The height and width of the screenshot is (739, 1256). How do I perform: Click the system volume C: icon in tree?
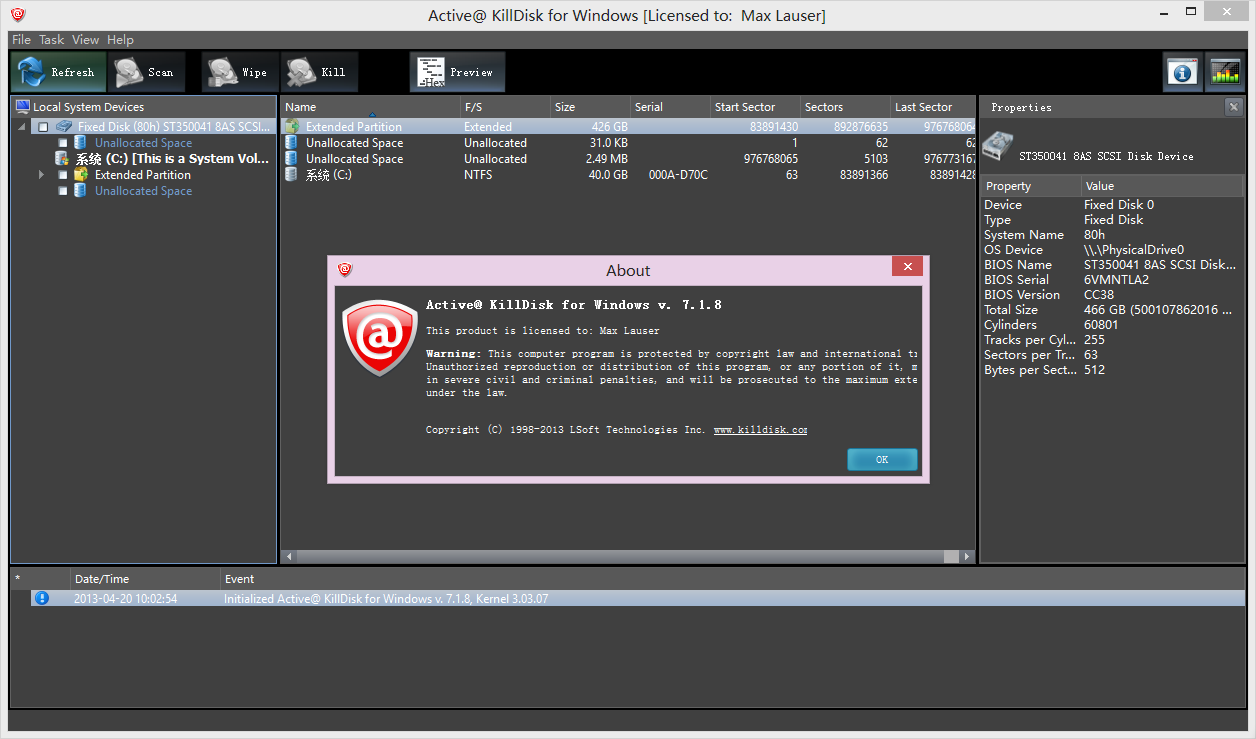coord(62,159)
